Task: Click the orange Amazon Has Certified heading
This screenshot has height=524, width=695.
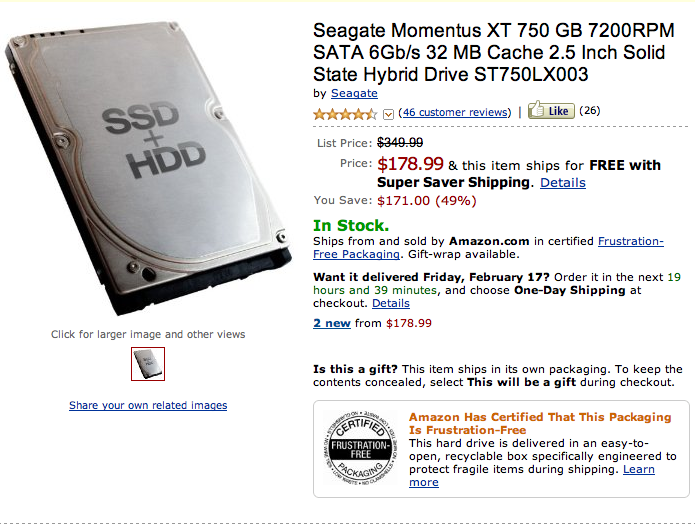Action: [540, 424]
